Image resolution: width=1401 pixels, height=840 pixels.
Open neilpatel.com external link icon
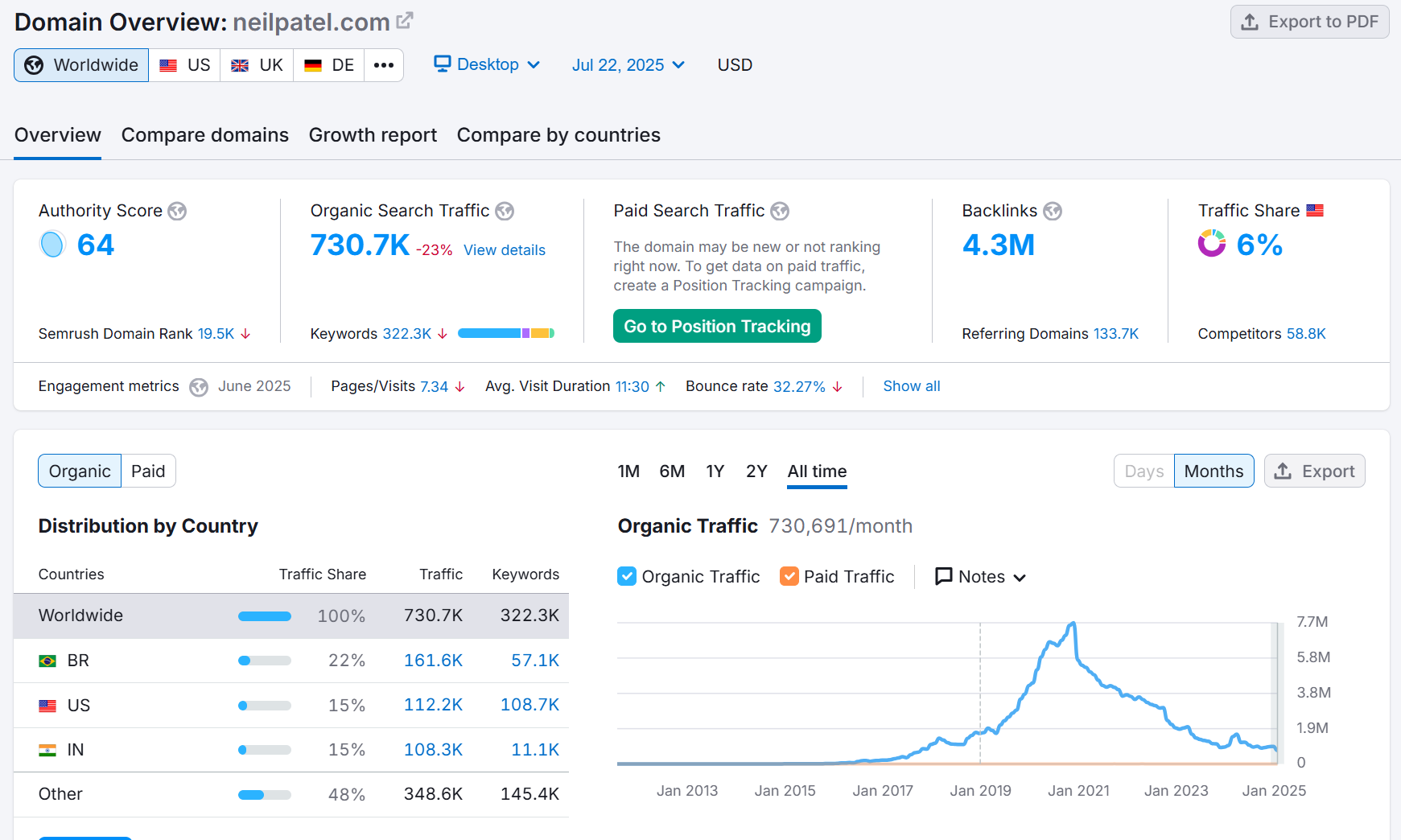[405, 20]
